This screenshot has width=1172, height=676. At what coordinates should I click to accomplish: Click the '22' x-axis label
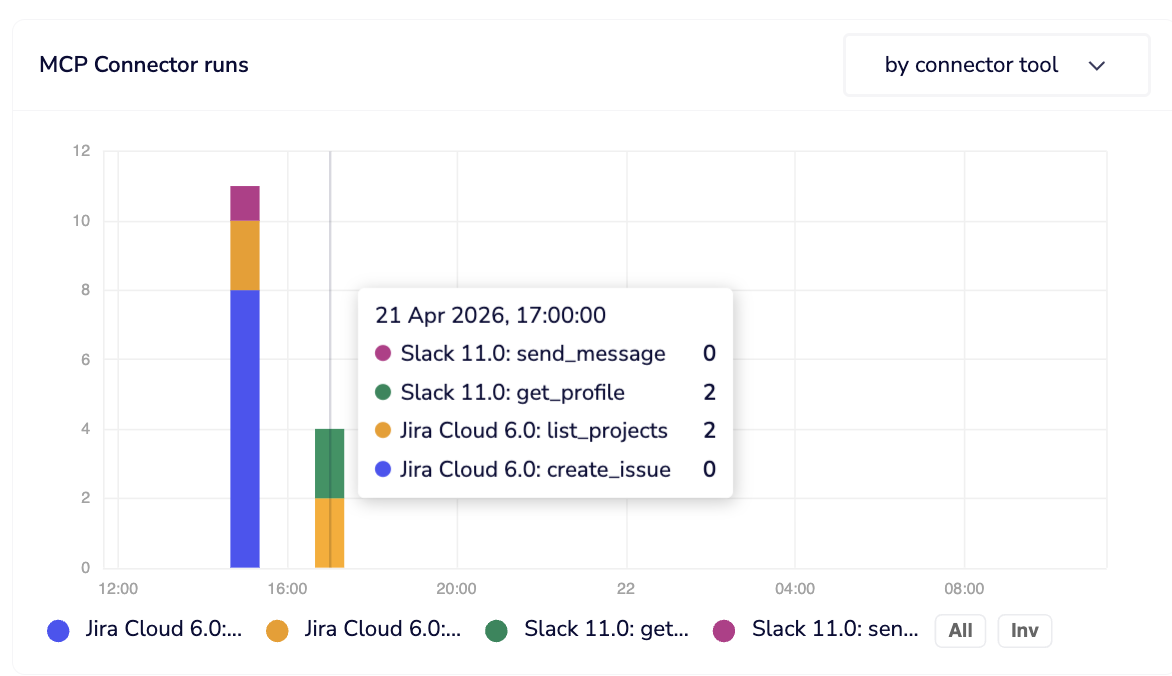[626, 589]
